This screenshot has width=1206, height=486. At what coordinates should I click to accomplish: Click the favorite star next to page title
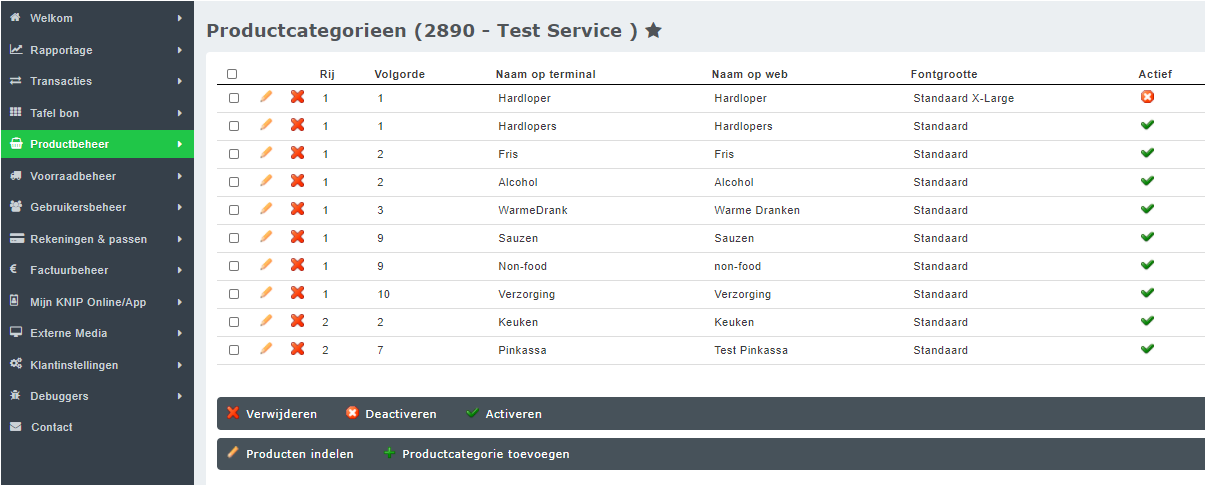653,31
